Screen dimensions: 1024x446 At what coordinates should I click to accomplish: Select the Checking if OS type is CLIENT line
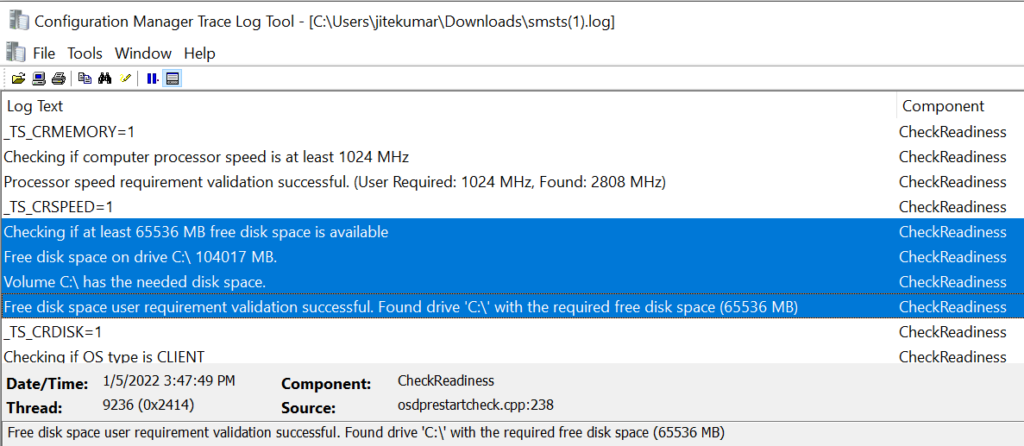click(512, 355)
